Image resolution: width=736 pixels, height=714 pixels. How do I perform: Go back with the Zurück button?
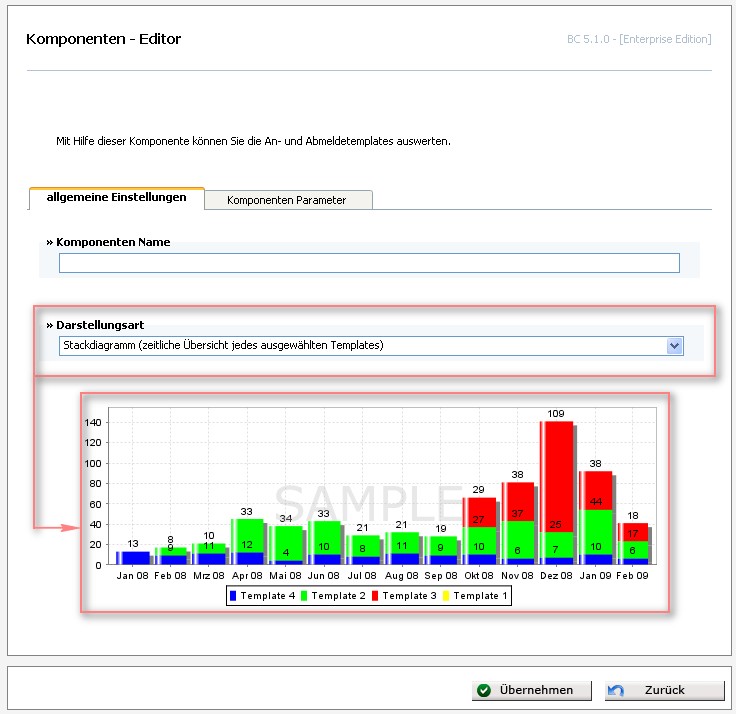click(665, 690)
